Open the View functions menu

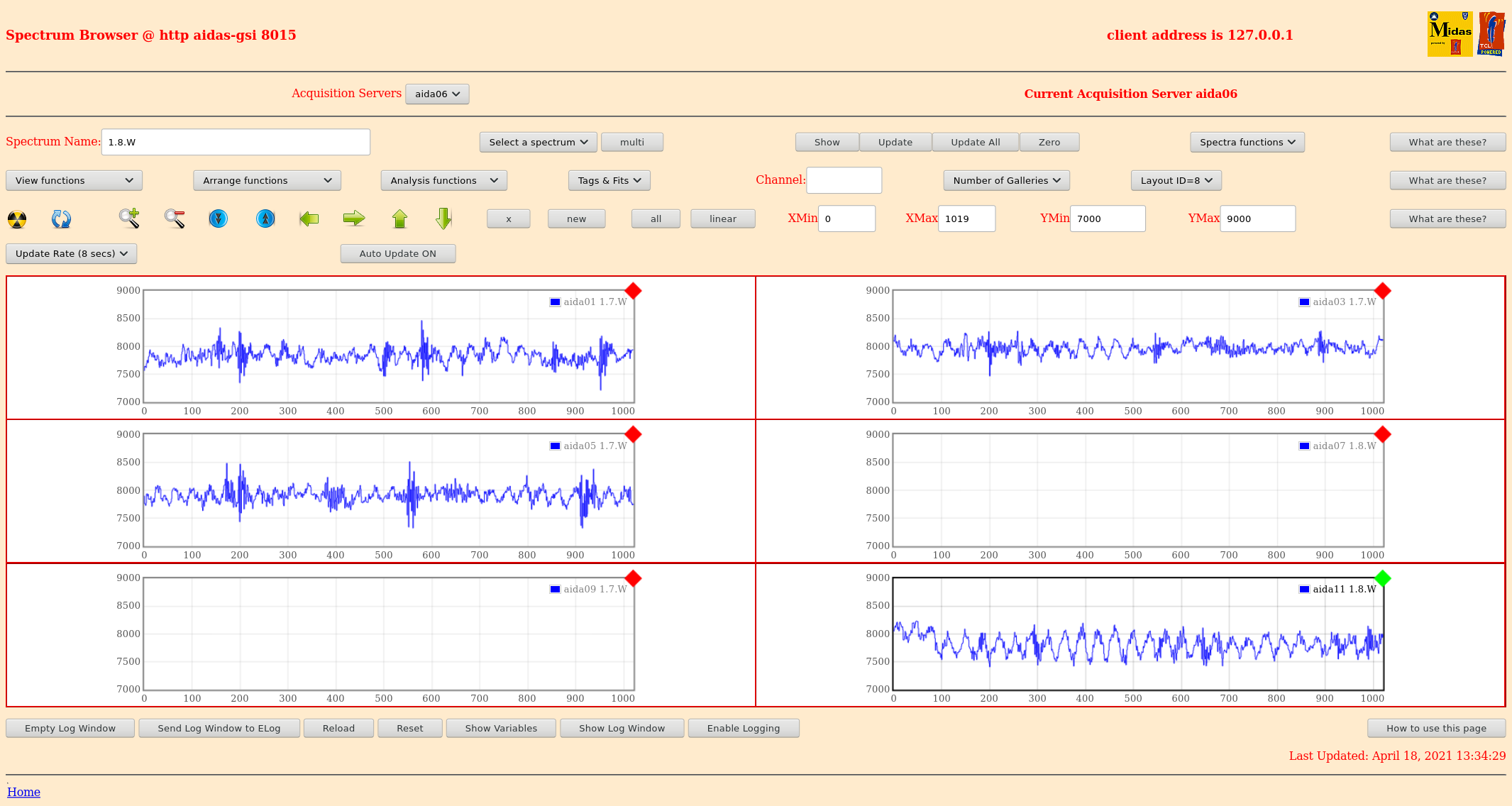(x=74, y=180)
